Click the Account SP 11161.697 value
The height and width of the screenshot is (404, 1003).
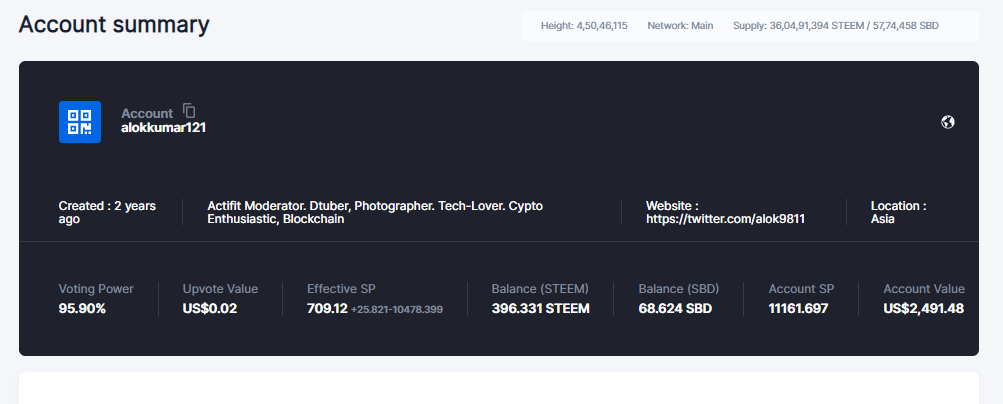pos(798,308)
